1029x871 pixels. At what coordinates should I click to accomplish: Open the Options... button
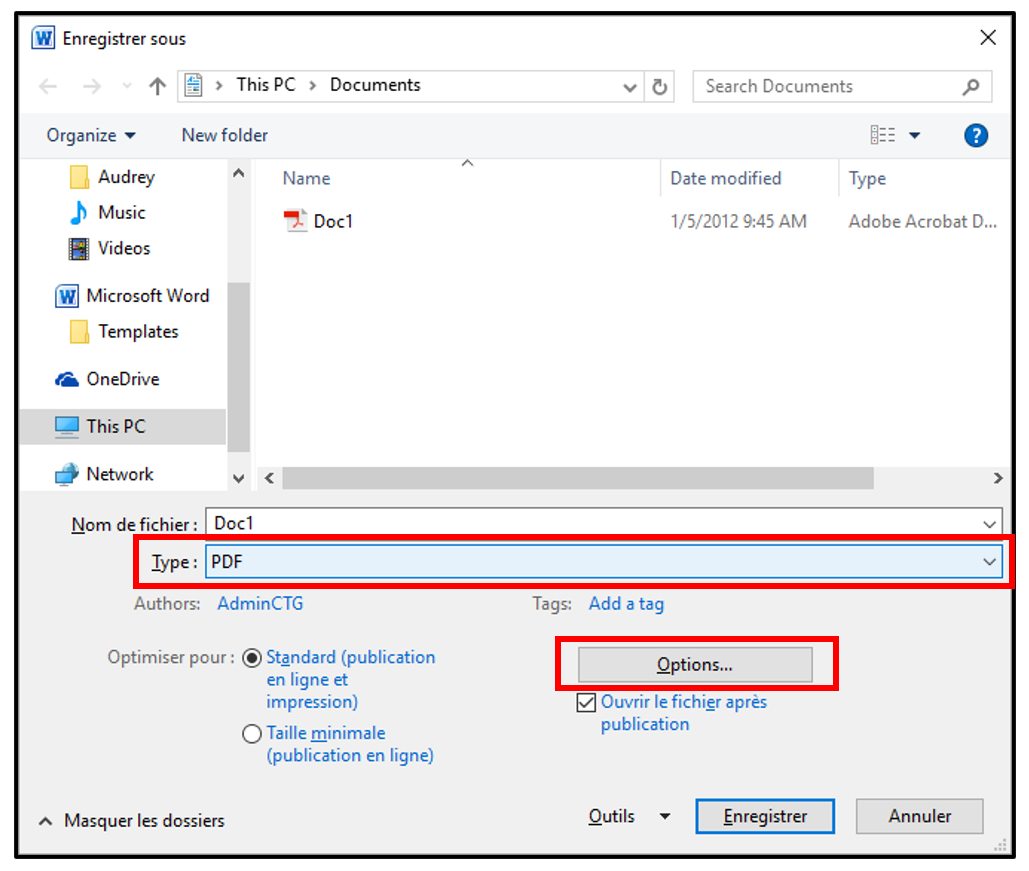tap(695, 665)
